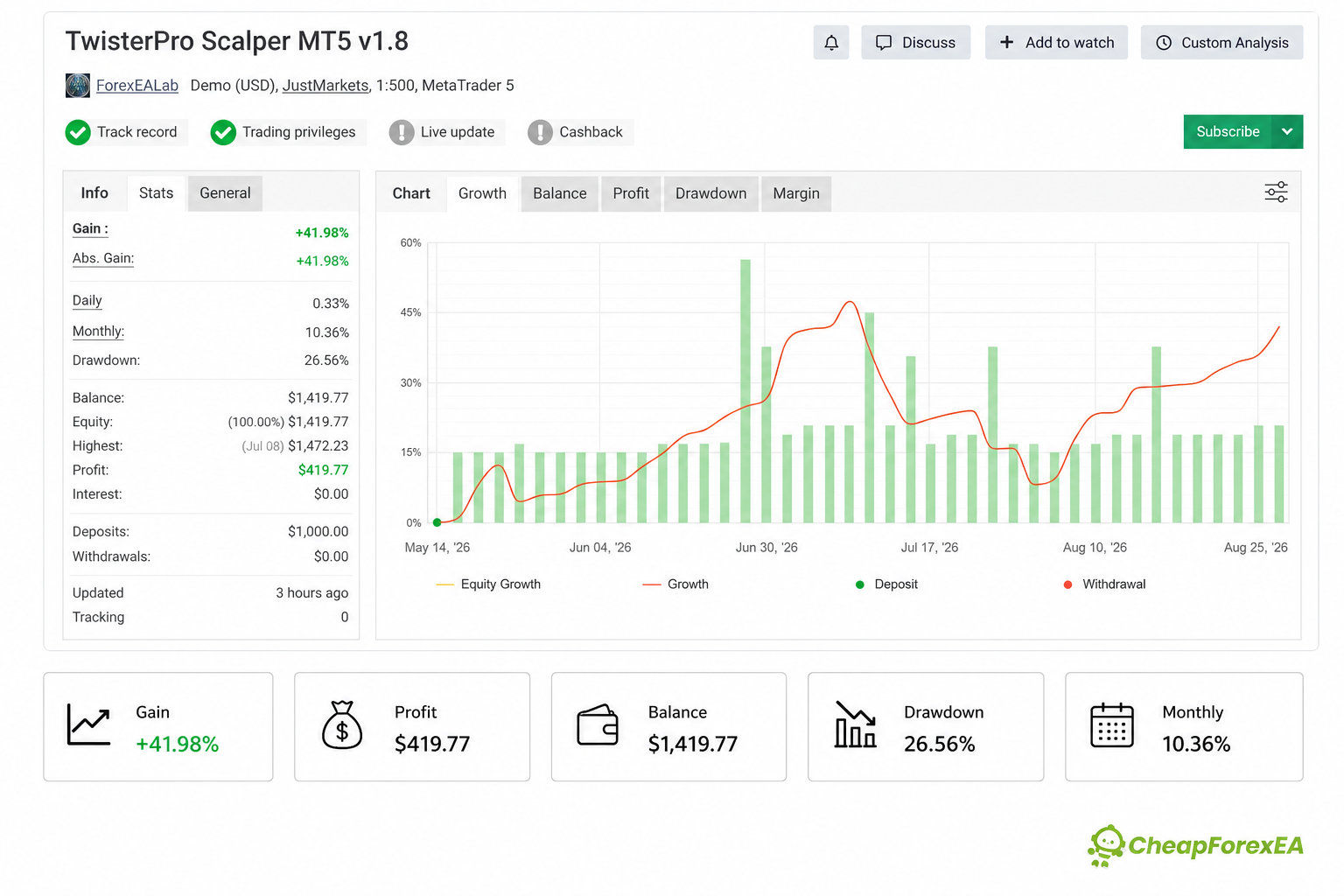Click the Profit card money bag icon
The image size is (1344, 896).
[x=342, y=725]
